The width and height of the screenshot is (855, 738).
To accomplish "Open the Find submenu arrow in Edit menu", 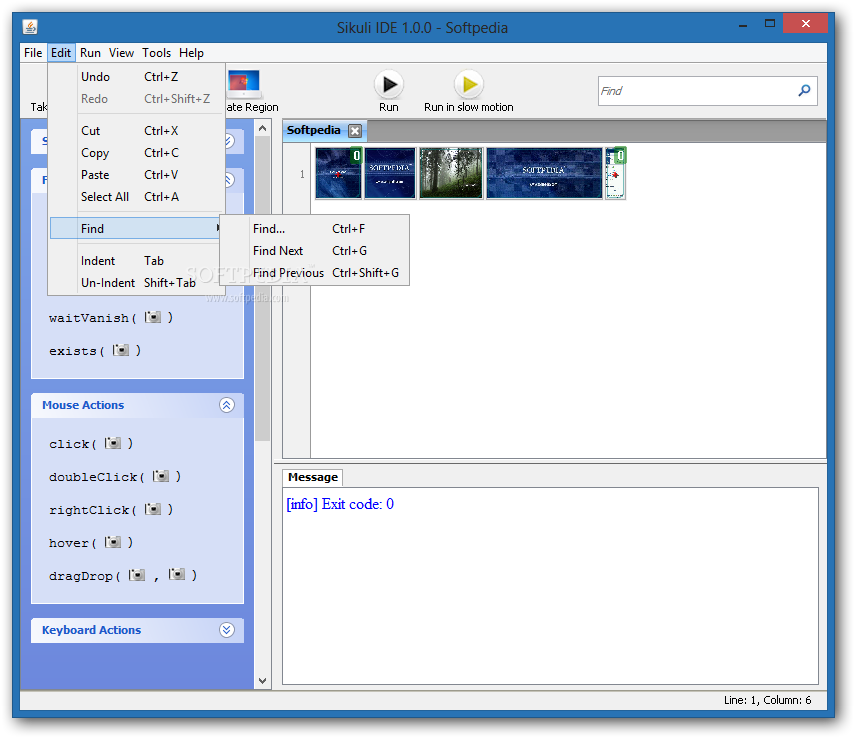I will point(218,228).
